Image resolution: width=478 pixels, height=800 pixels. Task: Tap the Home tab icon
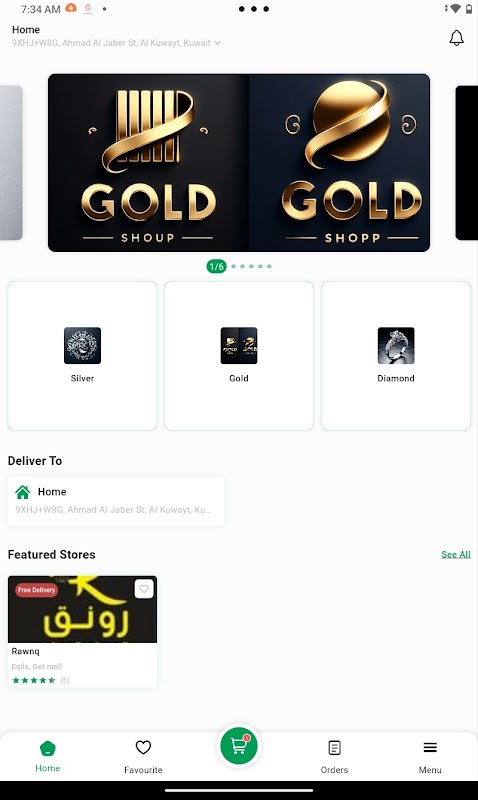pyautogui.click(x=47, y=748)
